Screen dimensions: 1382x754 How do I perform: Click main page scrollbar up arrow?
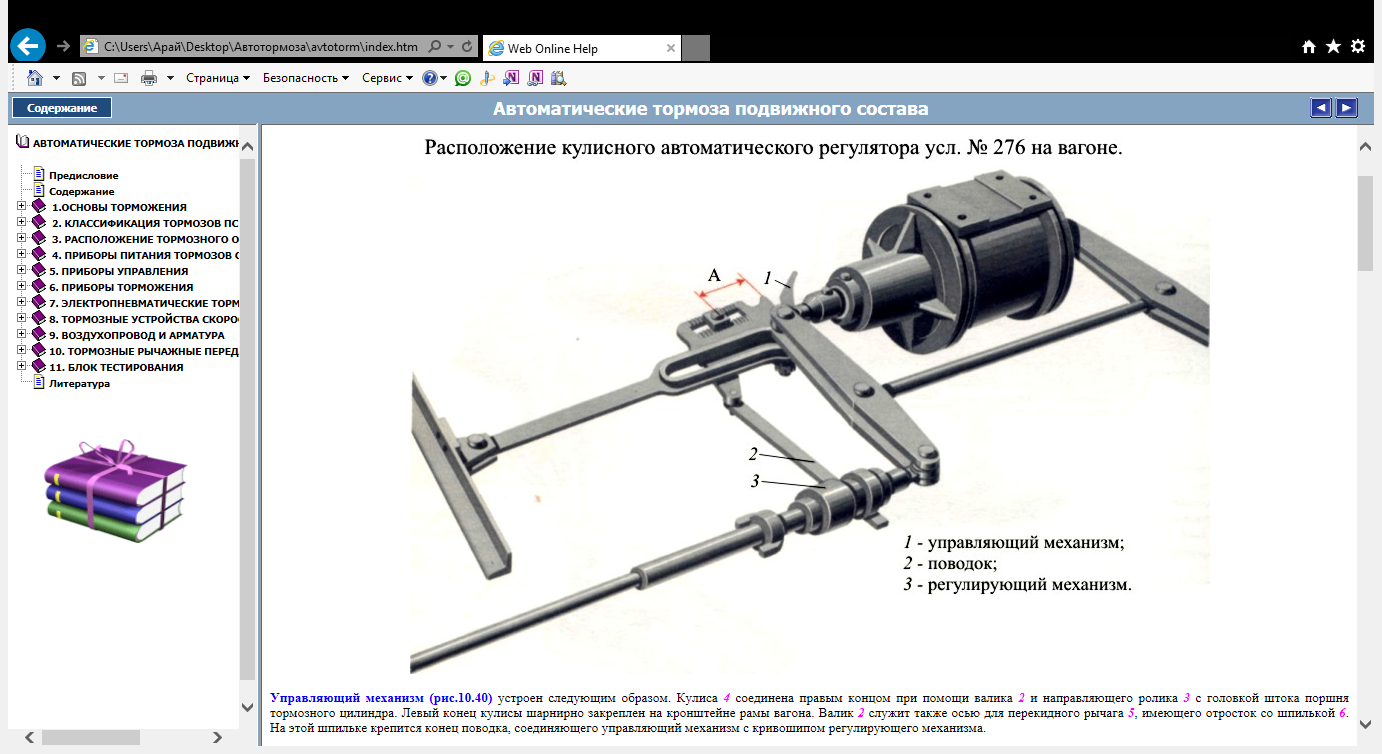(1365, 147)
